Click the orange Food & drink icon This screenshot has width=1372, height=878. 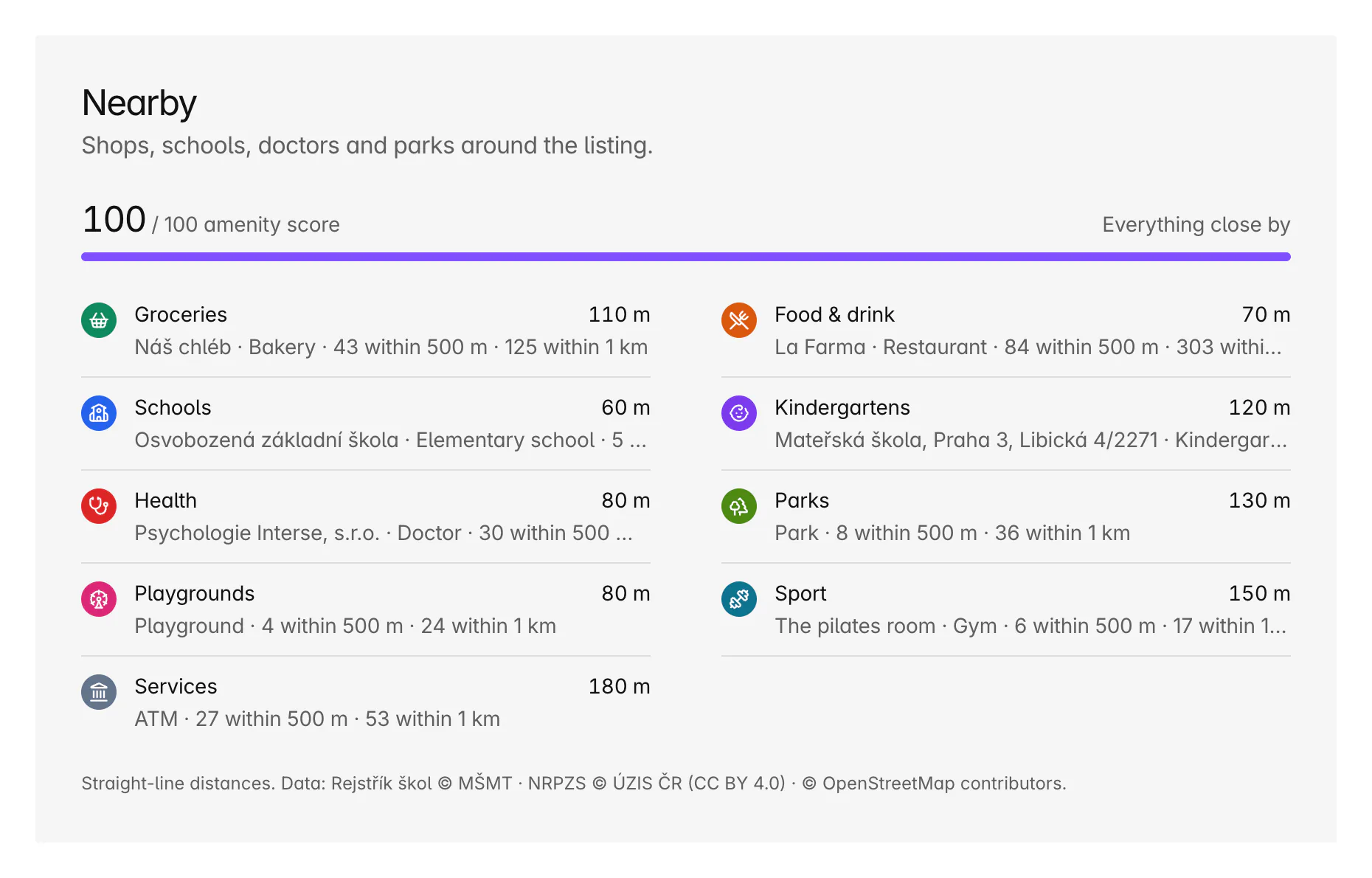[739, 320]
